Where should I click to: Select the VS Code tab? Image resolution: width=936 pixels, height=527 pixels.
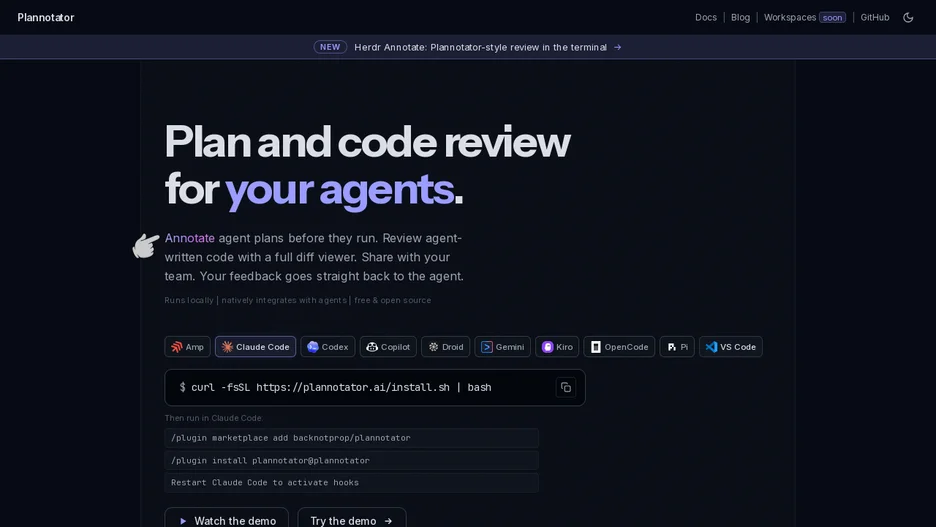point(731,347)
